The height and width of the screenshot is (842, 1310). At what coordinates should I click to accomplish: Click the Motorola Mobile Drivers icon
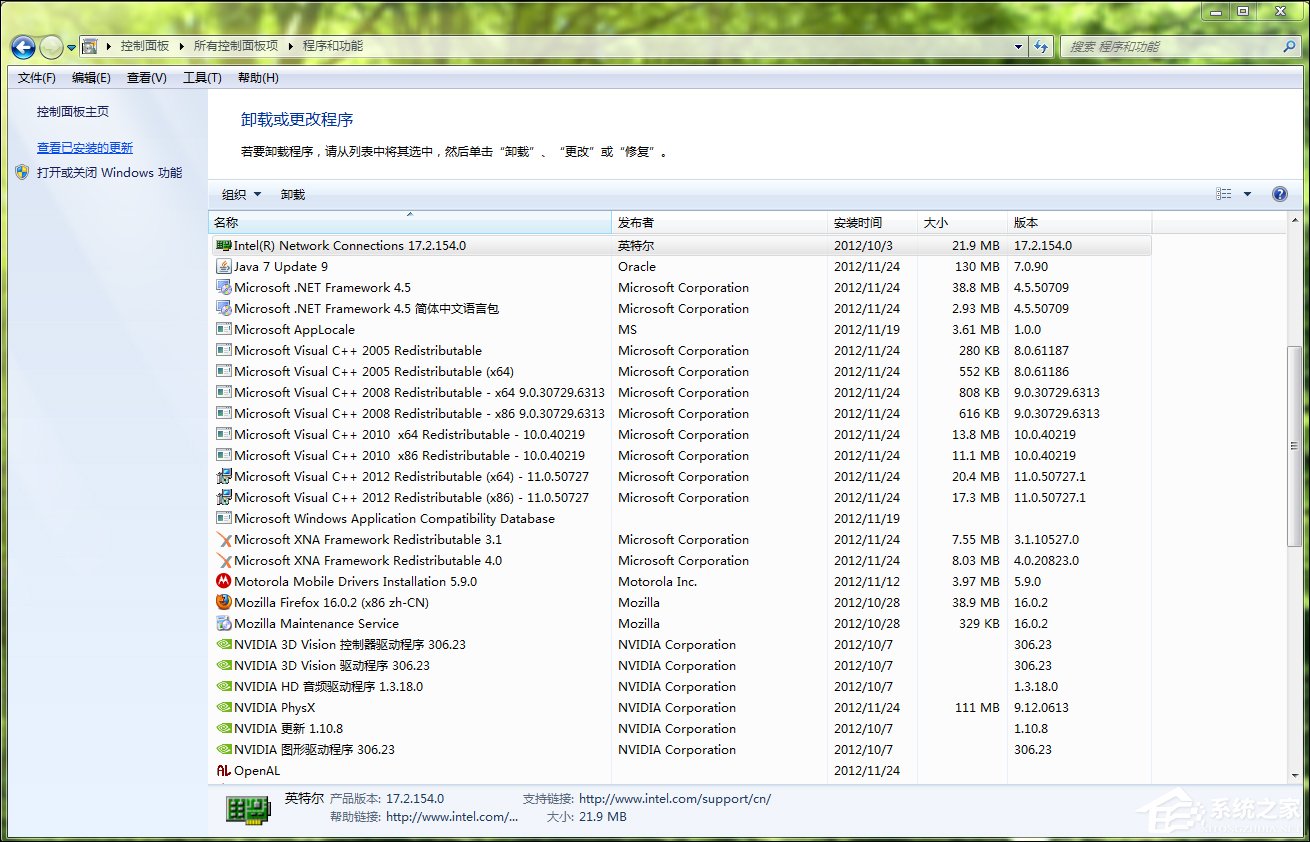224,581
